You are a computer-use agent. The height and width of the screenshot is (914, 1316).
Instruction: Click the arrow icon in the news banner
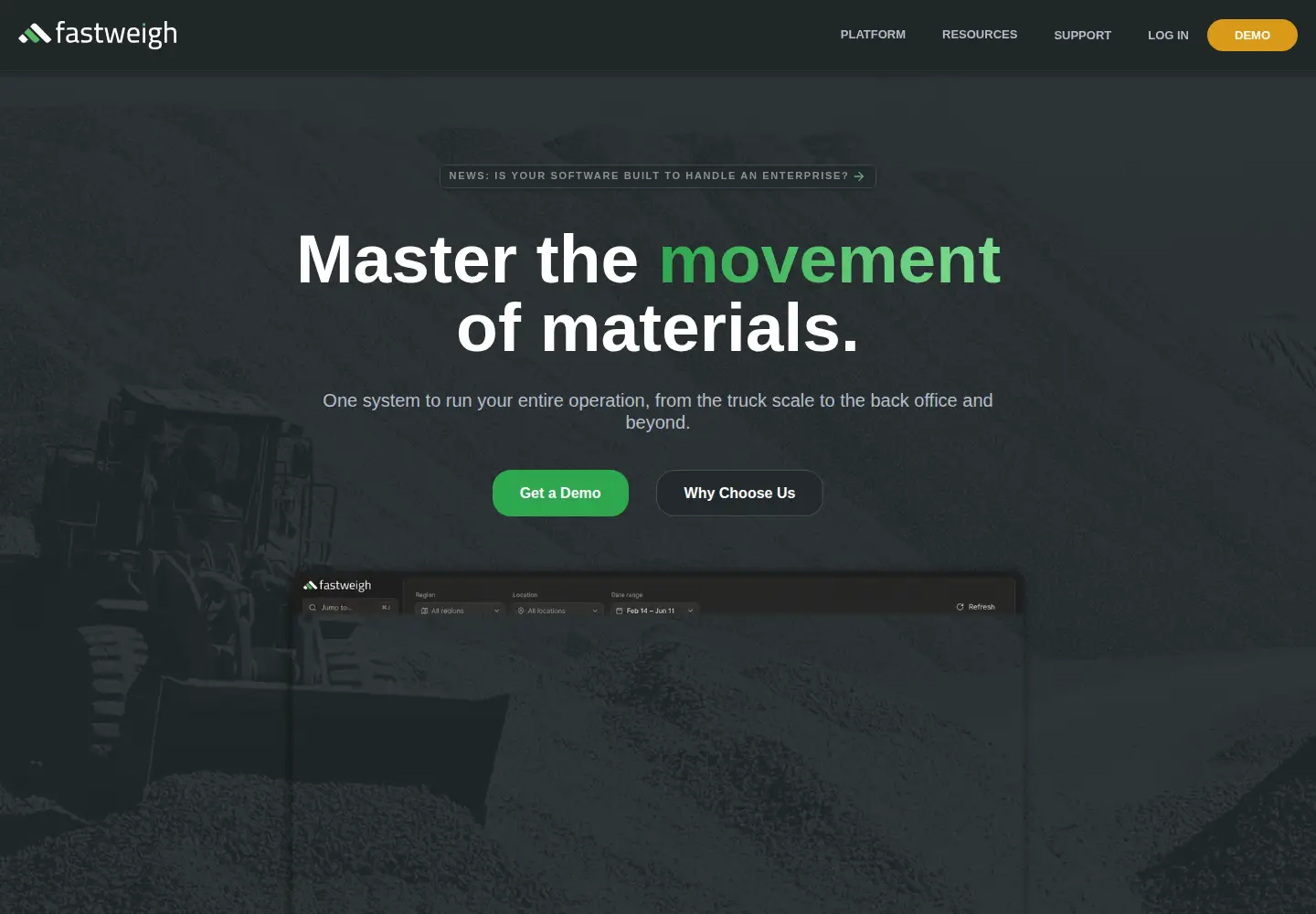859,176
